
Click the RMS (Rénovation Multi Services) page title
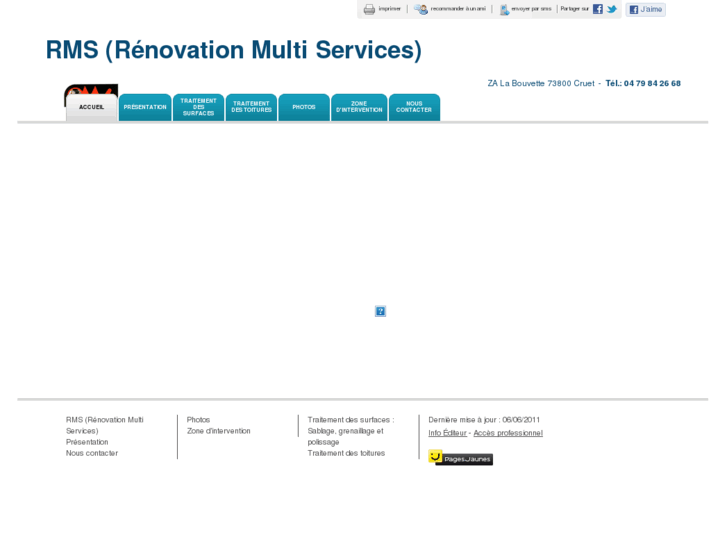(x=234, y=50)
